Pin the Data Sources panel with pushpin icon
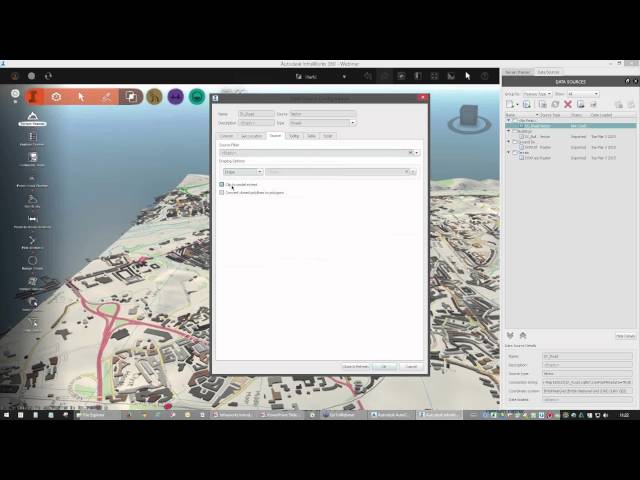Image resolution: width=640 pixels, height=480 pixels. 628,81
